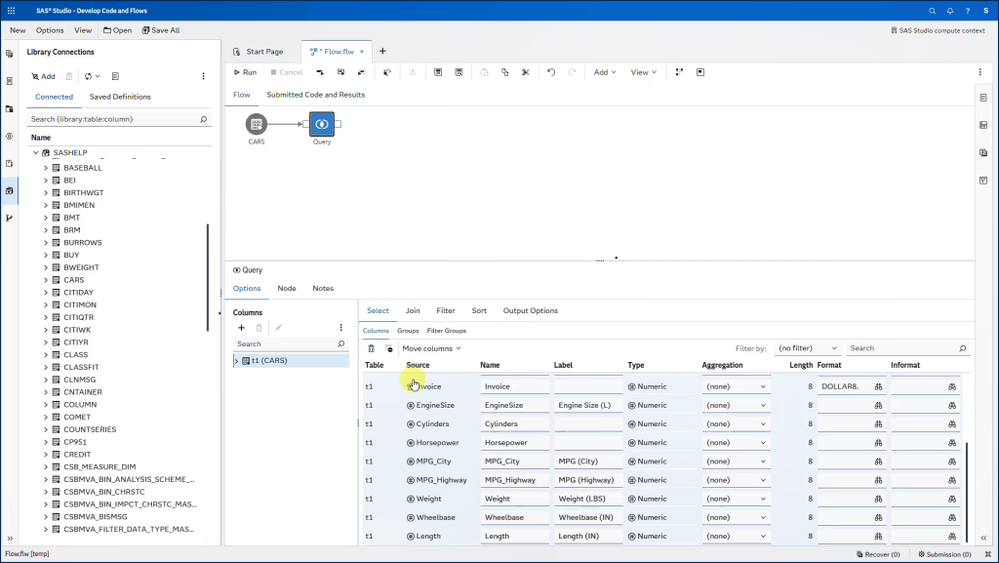Open the Options menu
Screen dimensions: 999x563
tap(50, 31)
